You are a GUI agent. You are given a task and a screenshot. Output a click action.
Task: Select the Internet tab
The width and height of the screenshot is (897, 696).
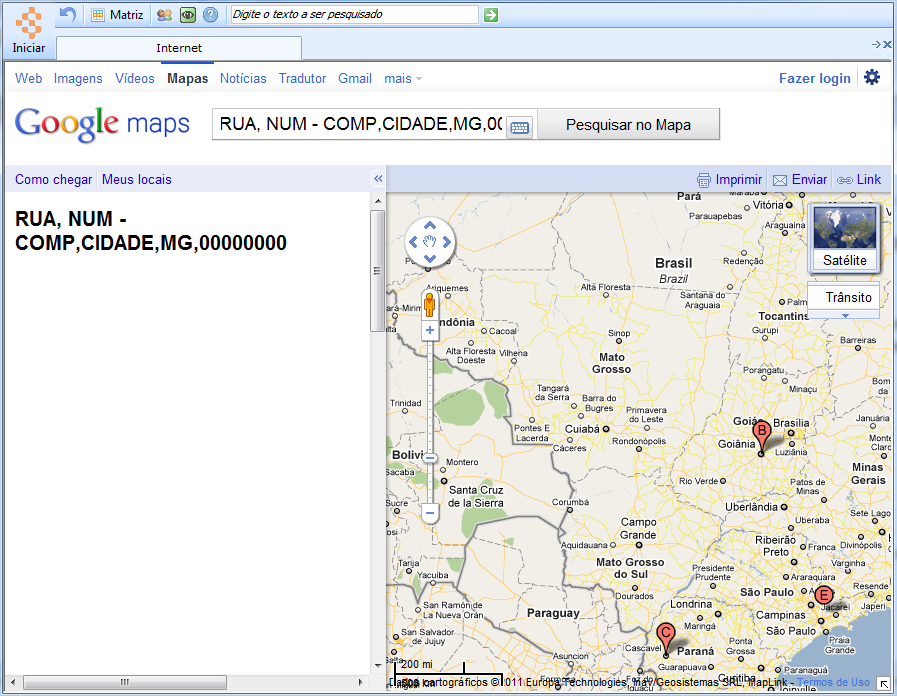click(179, 48)
